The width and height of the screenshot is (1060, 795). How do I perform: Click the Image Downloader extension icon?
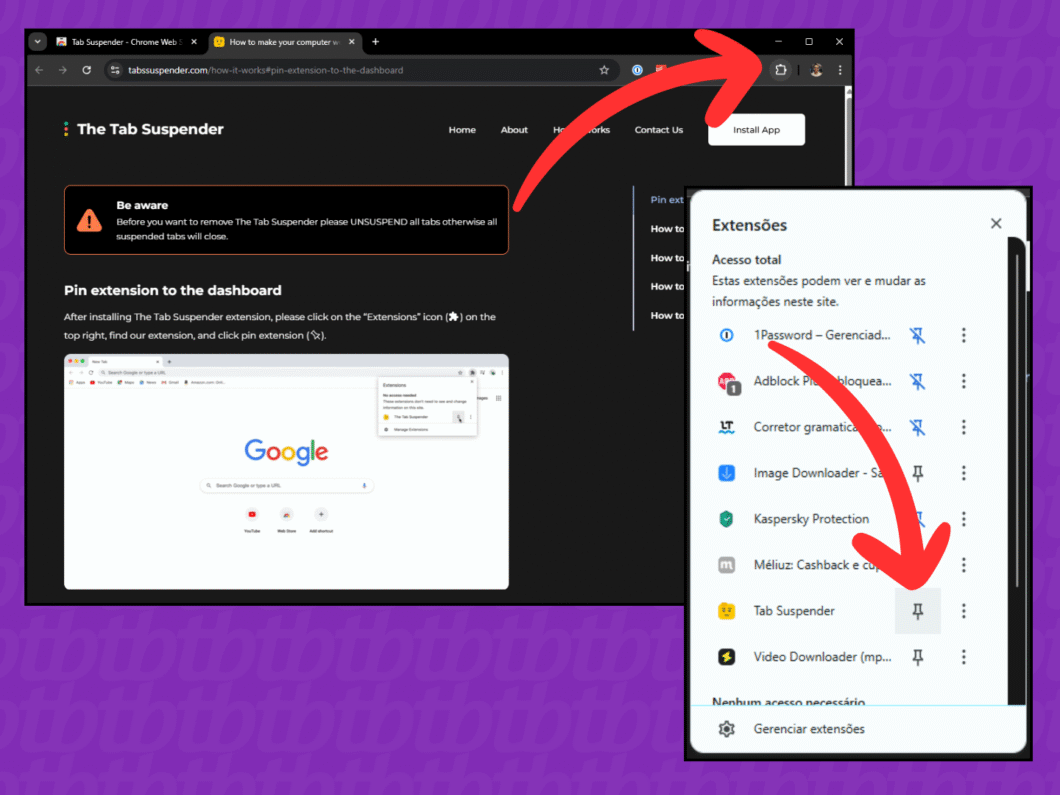(727, 473)
